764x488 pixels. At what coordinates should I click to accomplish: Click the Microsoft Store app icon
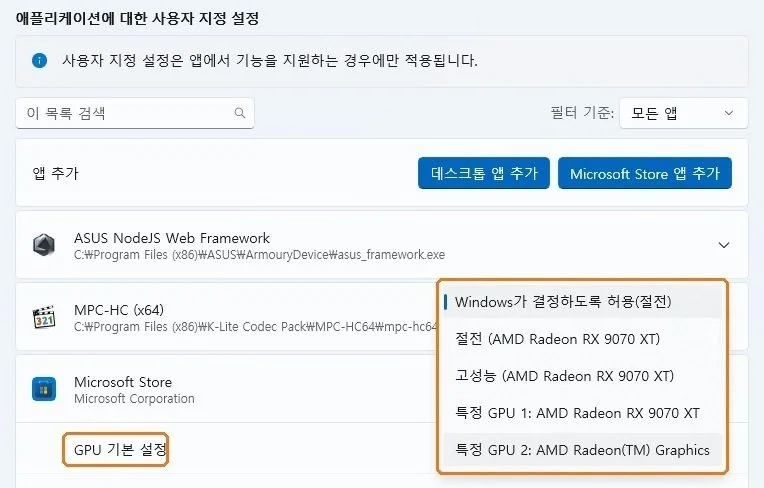(x=44, y=389)
